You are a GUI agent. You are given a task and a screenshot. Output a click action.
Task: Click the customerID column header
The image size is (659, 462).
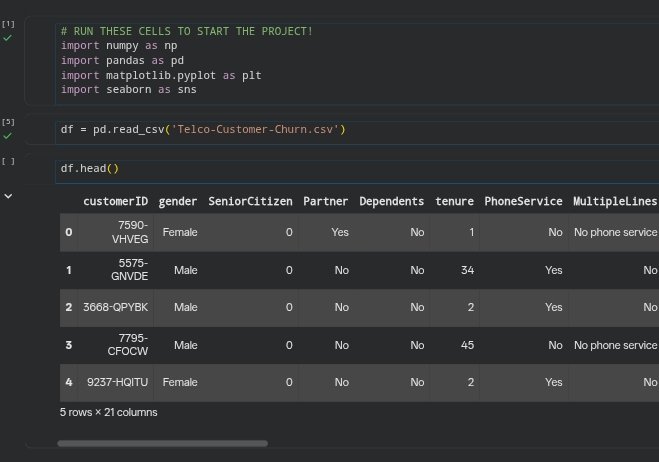[116, 201]
